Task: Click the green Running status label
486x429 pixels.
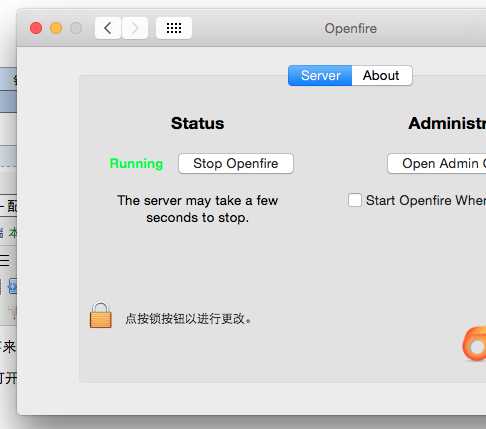Action: pos(136,164)
